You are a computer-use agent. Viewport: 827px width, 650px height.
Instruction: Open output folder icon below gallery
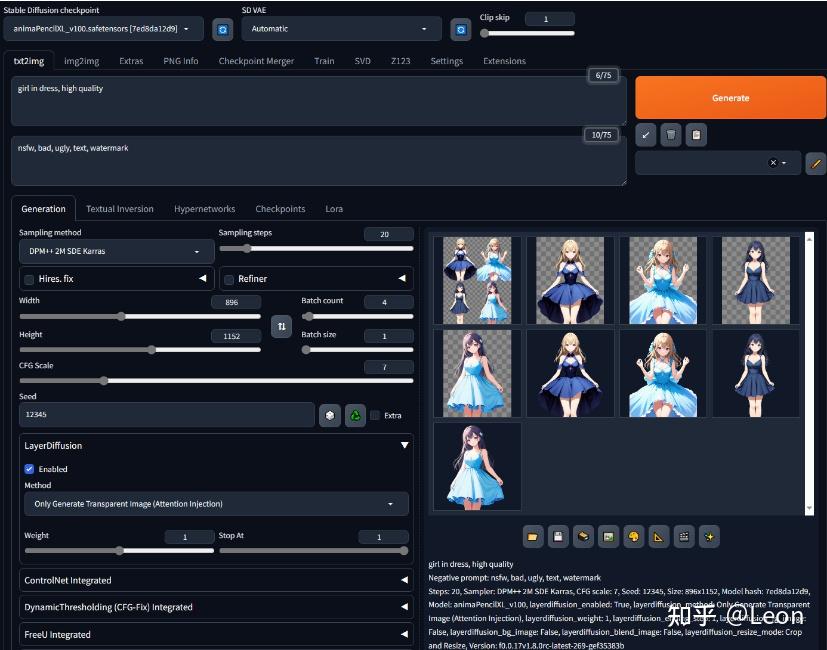[533, 537]
